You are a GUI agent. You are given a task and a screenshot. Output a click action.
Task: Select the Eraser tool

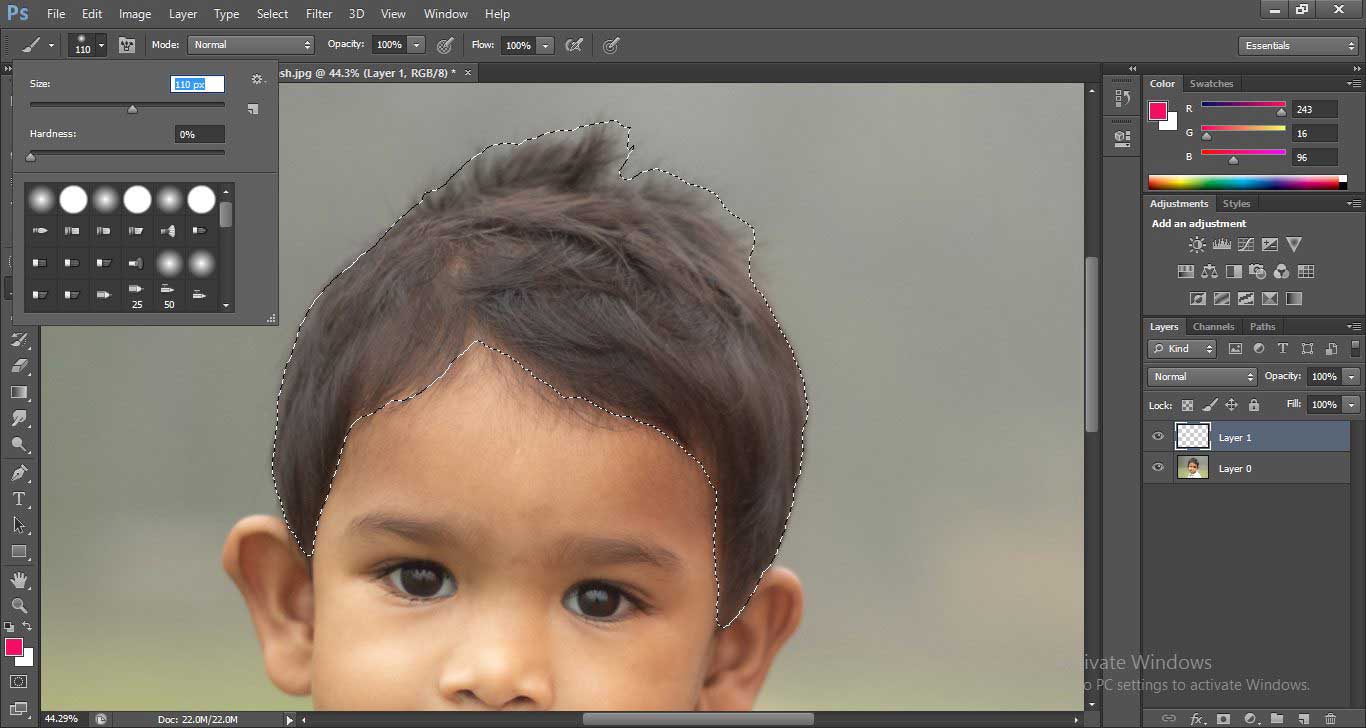pos(20,366)
